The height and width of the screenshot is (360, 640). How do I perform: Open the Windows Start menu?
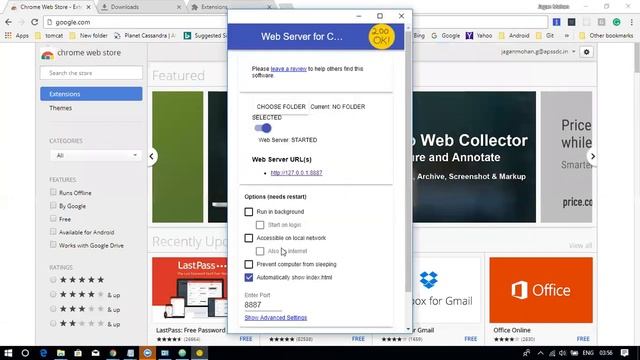click(x=8, y=353)
